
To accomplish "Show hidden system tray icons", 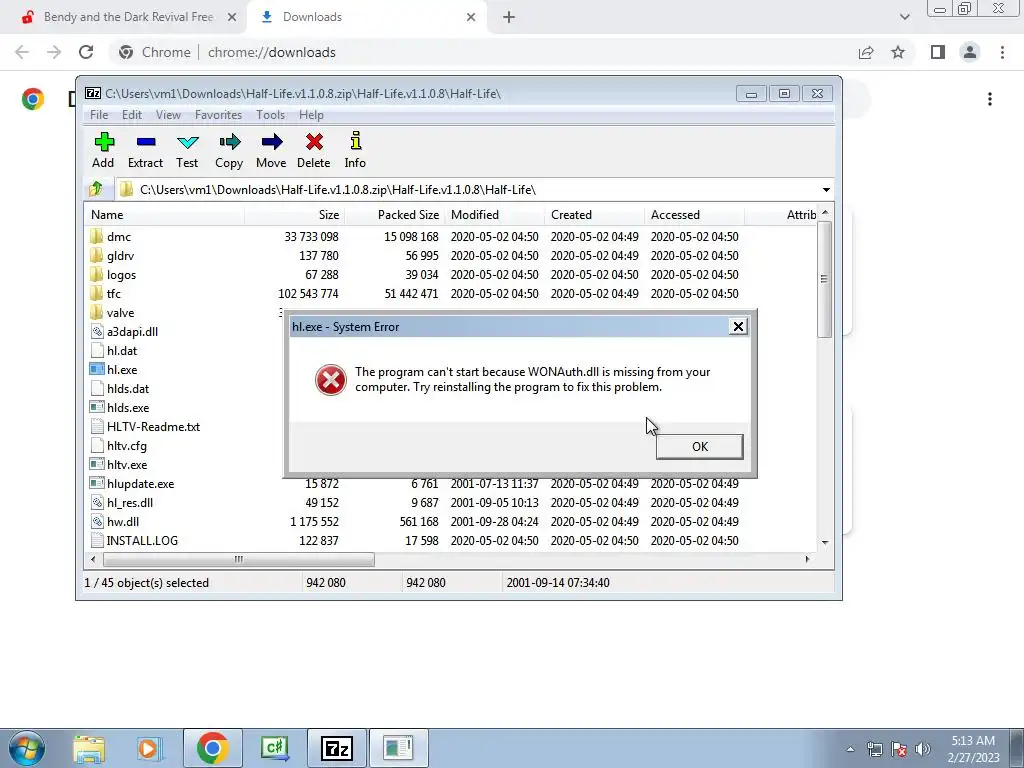I will (x=850, y=749).
